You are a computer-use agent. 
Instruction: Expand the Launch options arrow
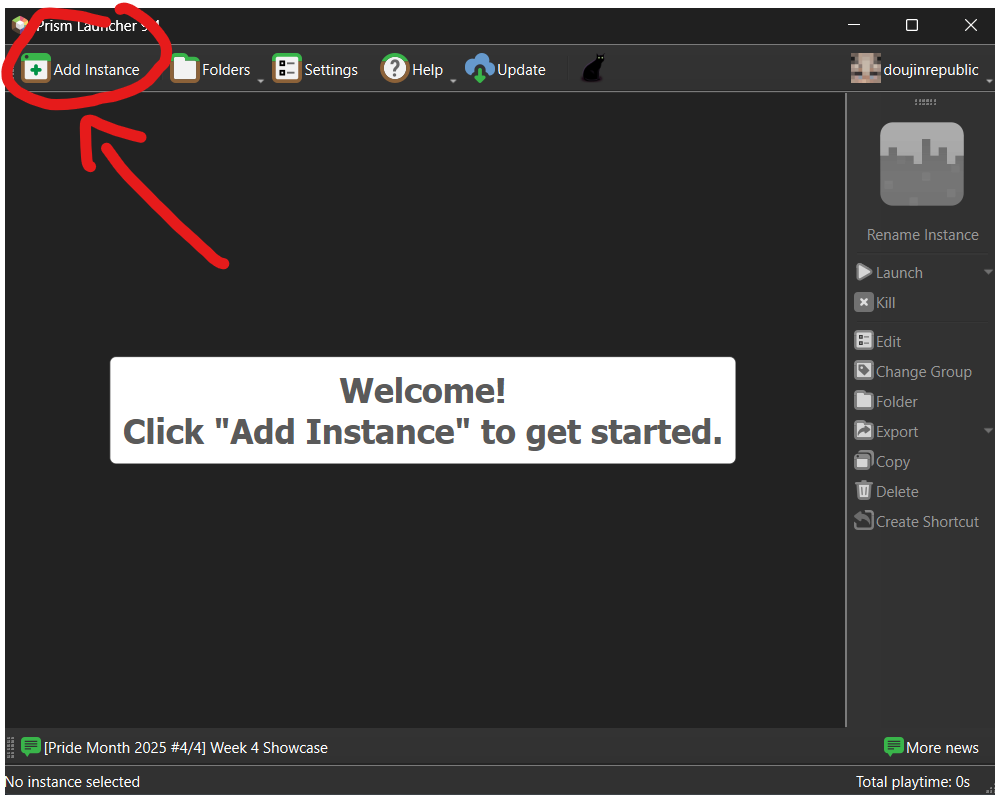click(987, 272)
